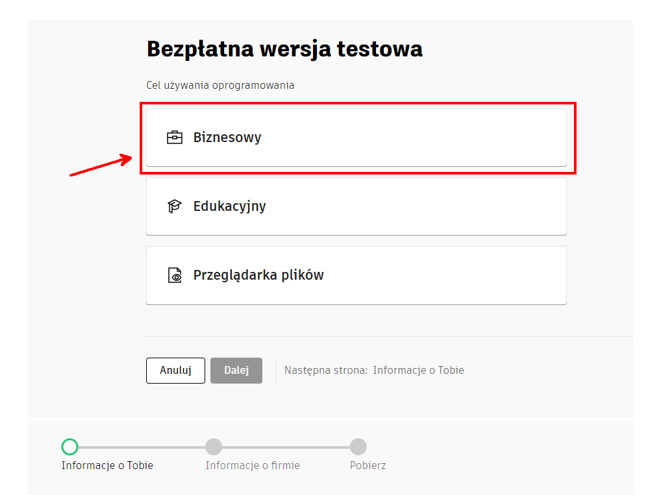This screenshot has height=495, width=668.
Task: Select the Biznesowy usage option
Action: 356,138
